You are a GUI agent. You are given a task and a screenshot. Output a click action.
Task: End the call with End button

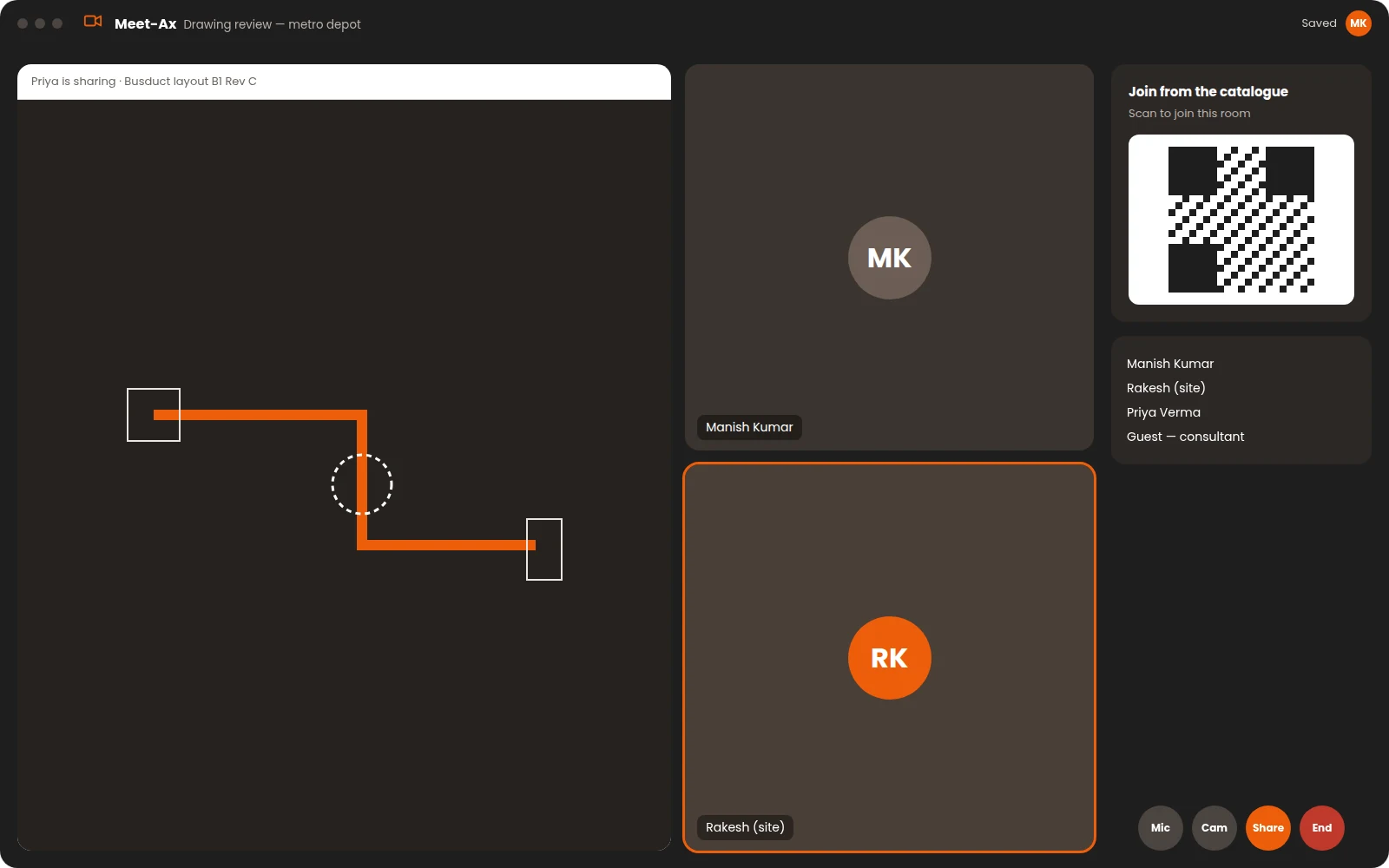click(1322, 828)
